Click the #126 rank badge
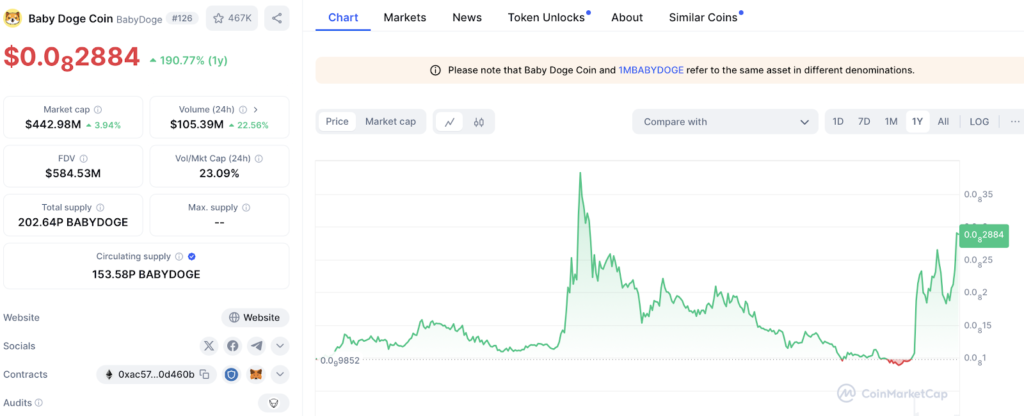This screenshot has width=1024, height=416. [x=182, y=18]
